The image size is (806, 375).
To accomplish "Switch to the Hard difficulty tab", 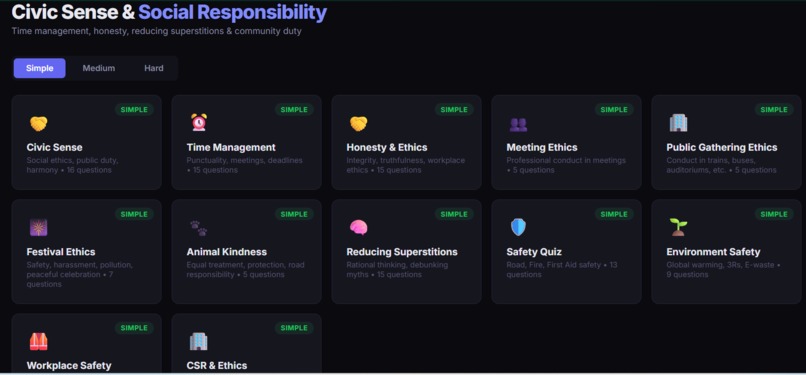I will [154, 68].
